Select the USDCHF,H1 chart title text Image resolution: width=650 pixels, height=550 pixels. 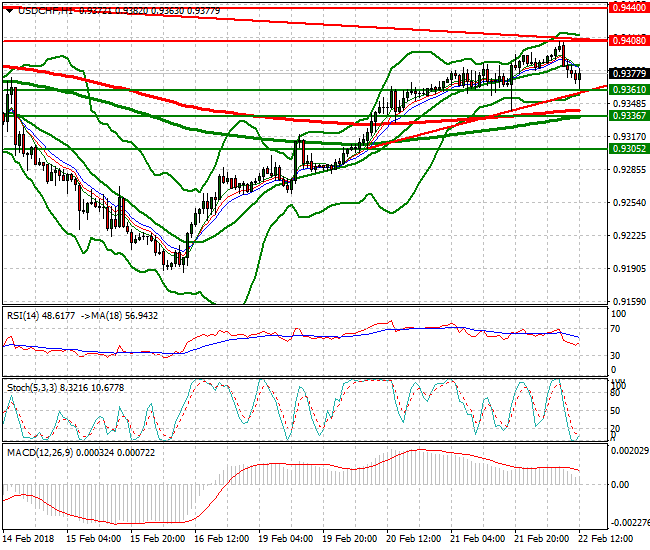pyautogui.click(x=45, y=11)
